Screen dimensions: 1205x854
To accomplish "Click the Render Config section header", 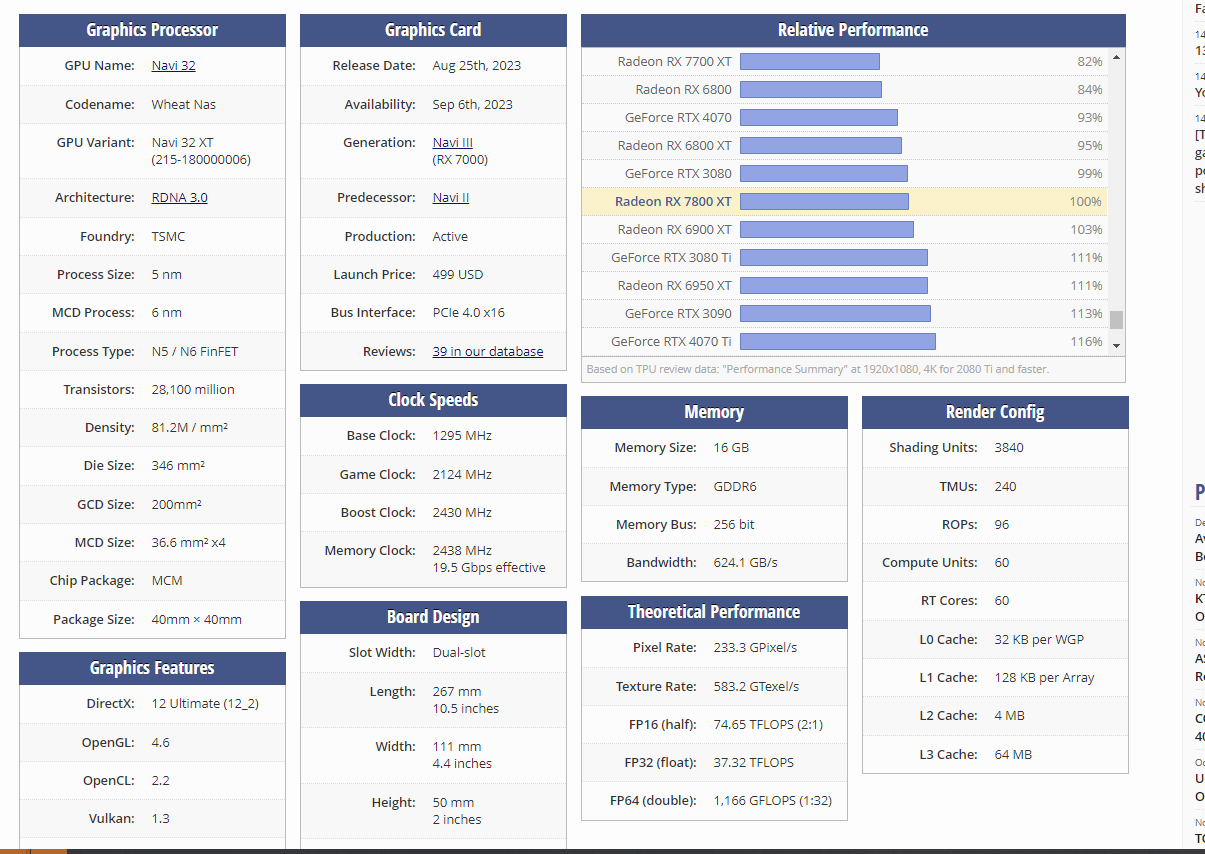I will click(x=995, y=412).
